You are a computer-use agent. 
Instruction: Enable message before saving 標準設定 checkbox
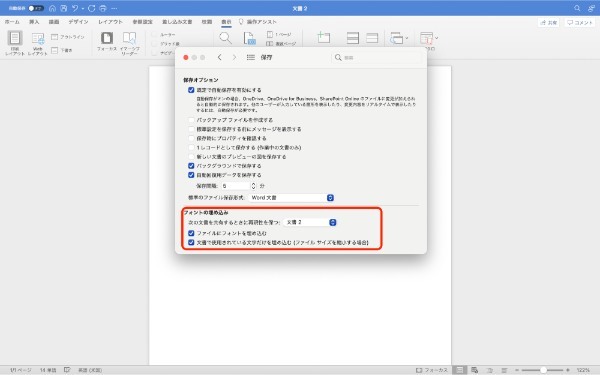(191, 129)
